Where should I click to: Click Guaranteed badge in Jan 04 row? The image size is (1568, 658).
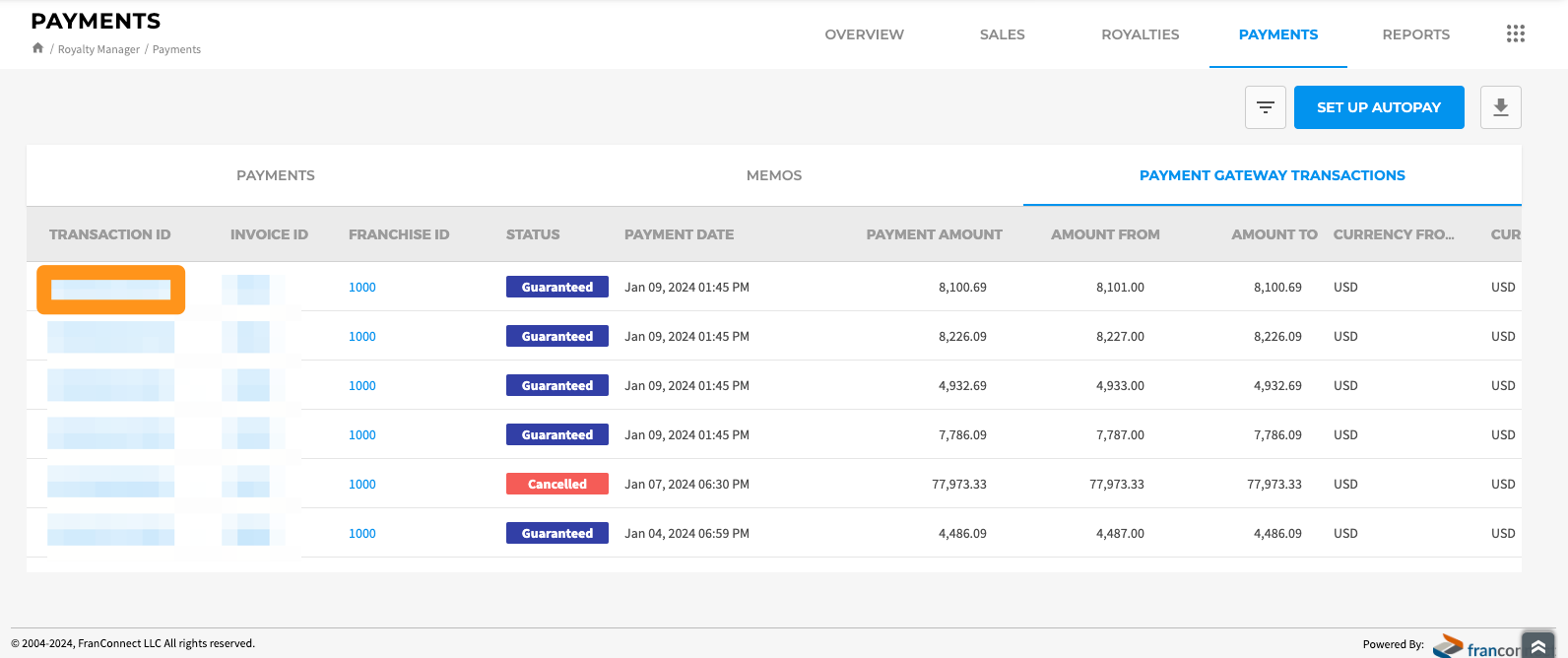point(557,533)
